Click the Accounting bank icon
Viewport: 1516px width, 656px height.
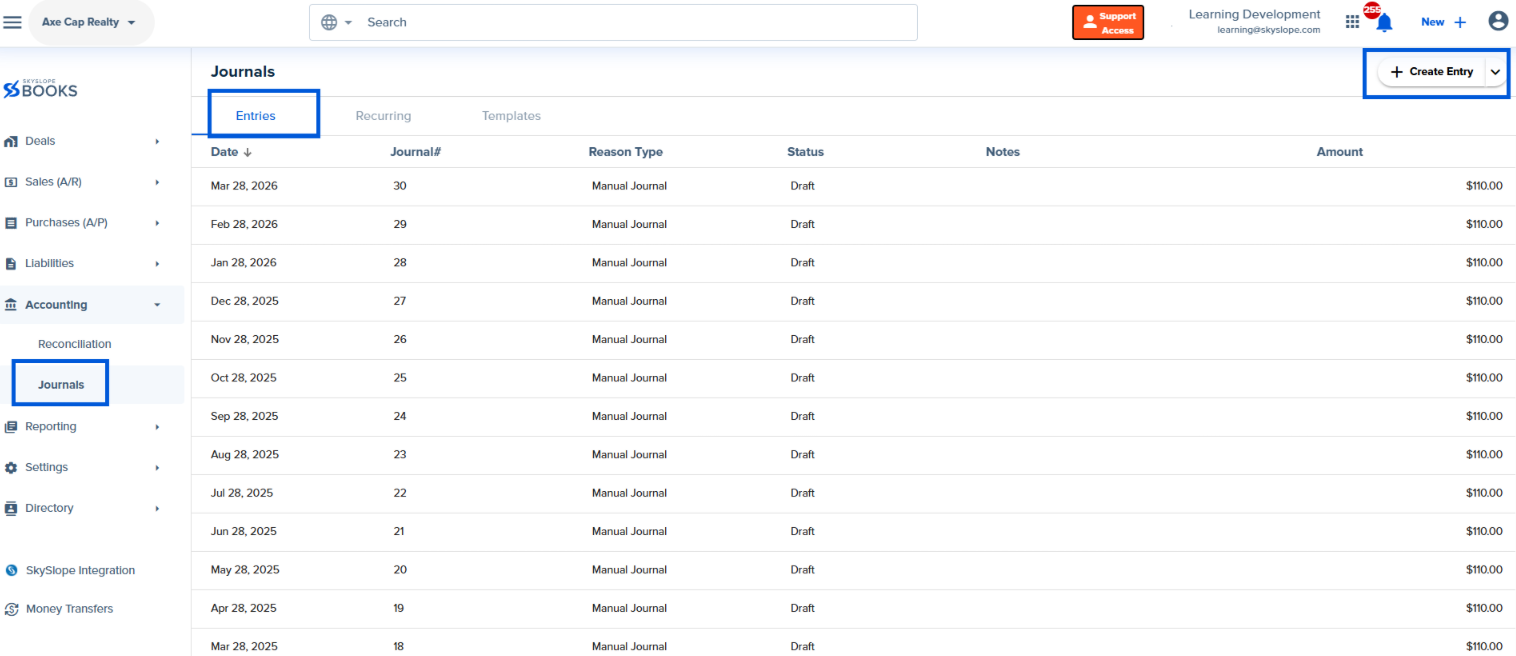[x=11, y=305]
